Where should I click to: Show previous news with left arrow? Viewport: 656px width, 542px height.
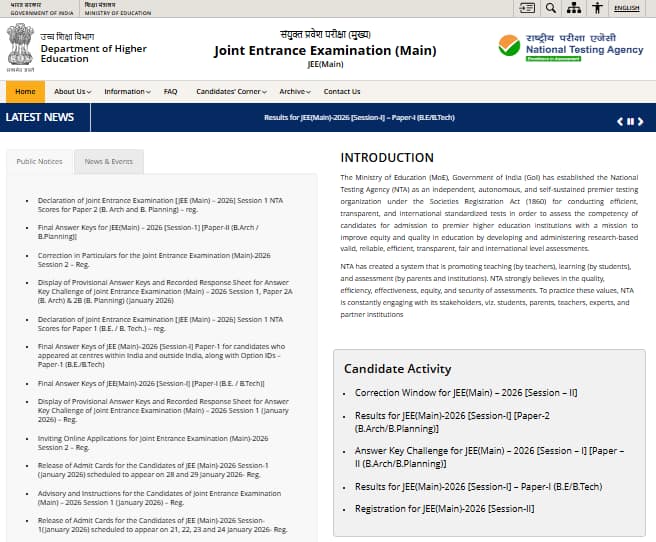(x=620, y=122)
